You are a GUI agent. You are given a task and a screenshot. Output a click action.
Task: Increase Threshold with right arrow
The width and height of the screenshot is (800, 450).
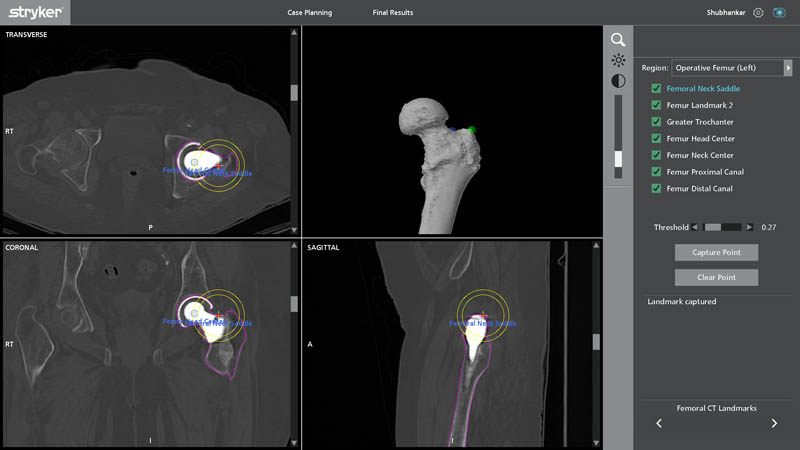(x=749, y=227)
